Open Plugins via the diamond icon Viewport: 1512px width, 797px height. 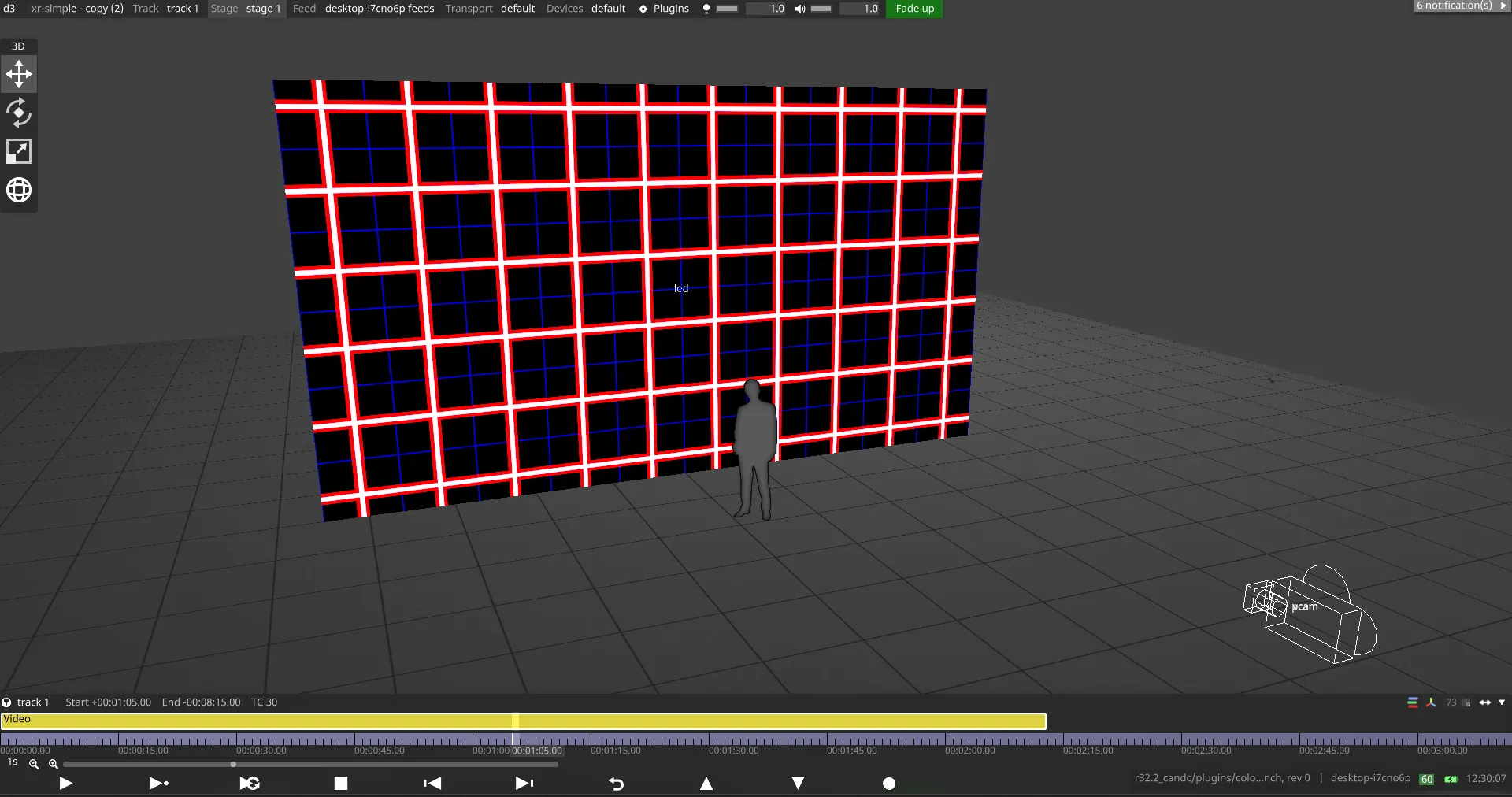(x=643, y=9)
